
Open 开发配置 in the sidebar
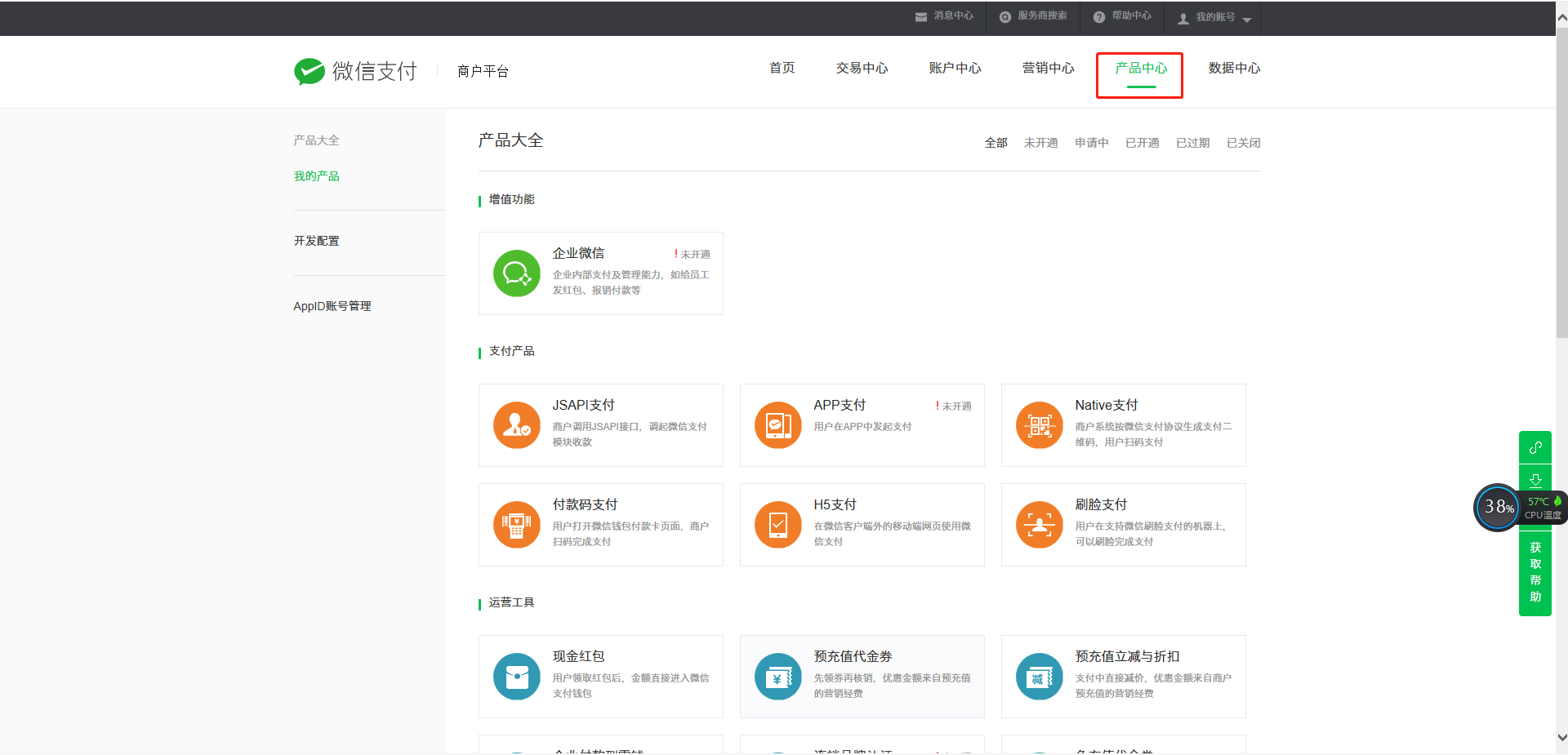tap(316, 241)
